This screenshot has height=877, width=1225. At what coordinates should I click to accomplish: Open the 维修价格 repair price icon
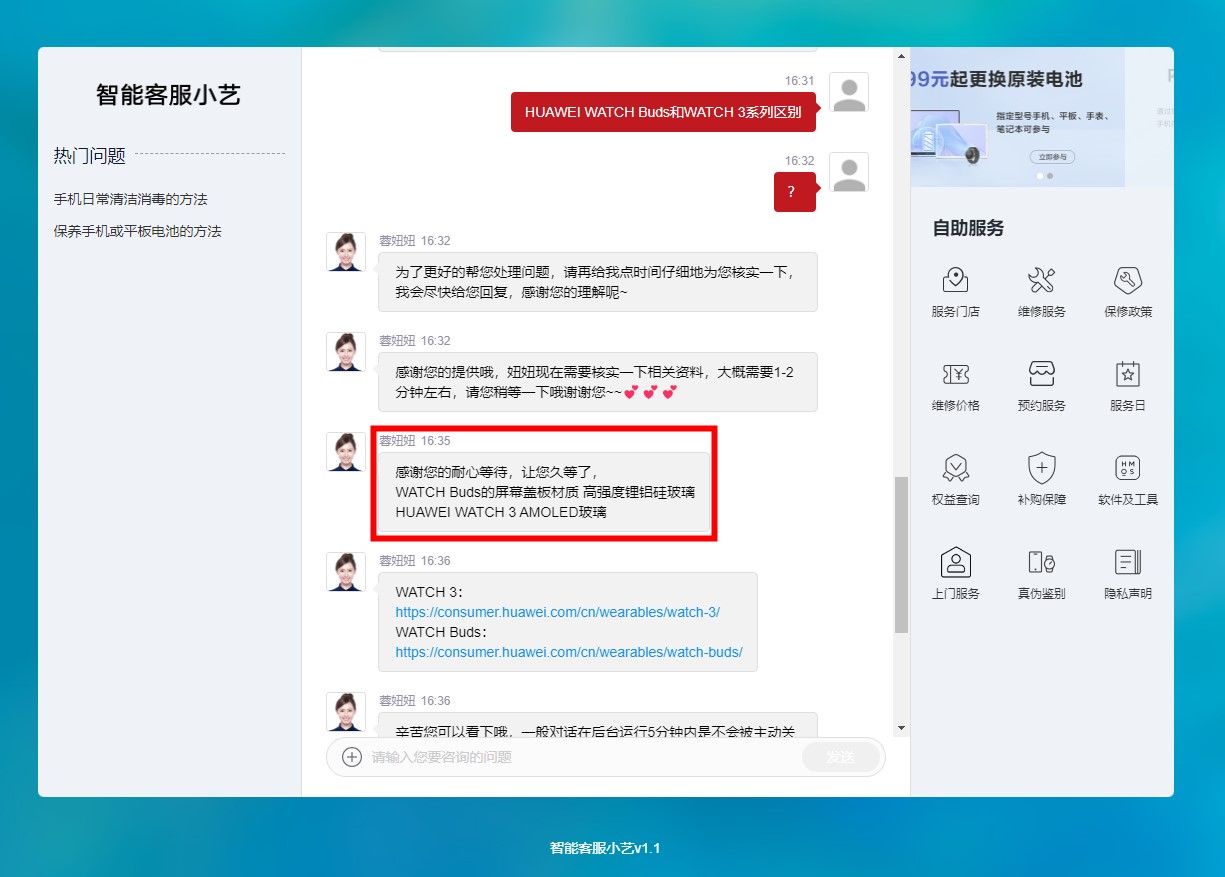[x=956, y=374]
